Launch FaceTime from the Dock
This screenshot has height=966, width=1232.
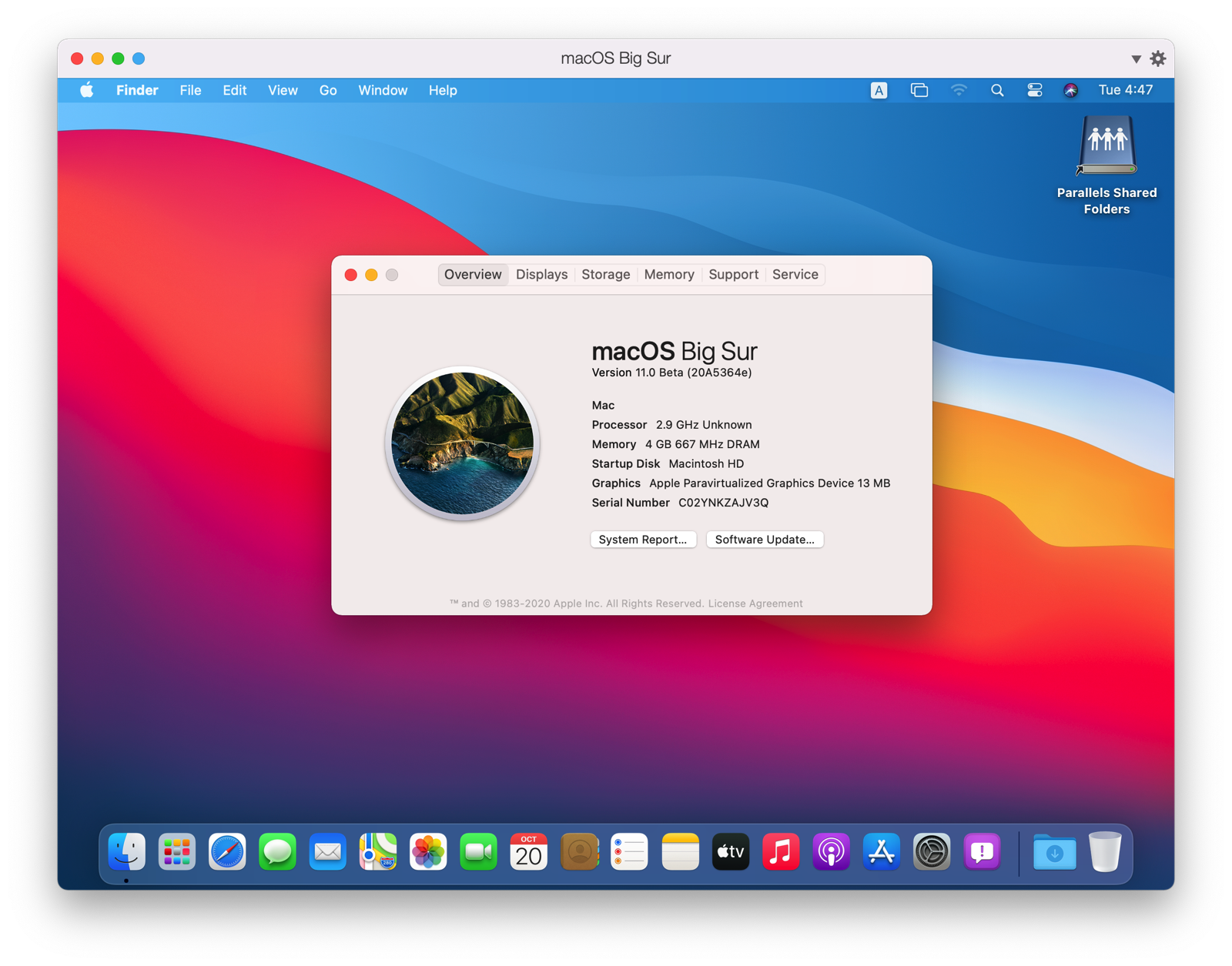point(479,851)
